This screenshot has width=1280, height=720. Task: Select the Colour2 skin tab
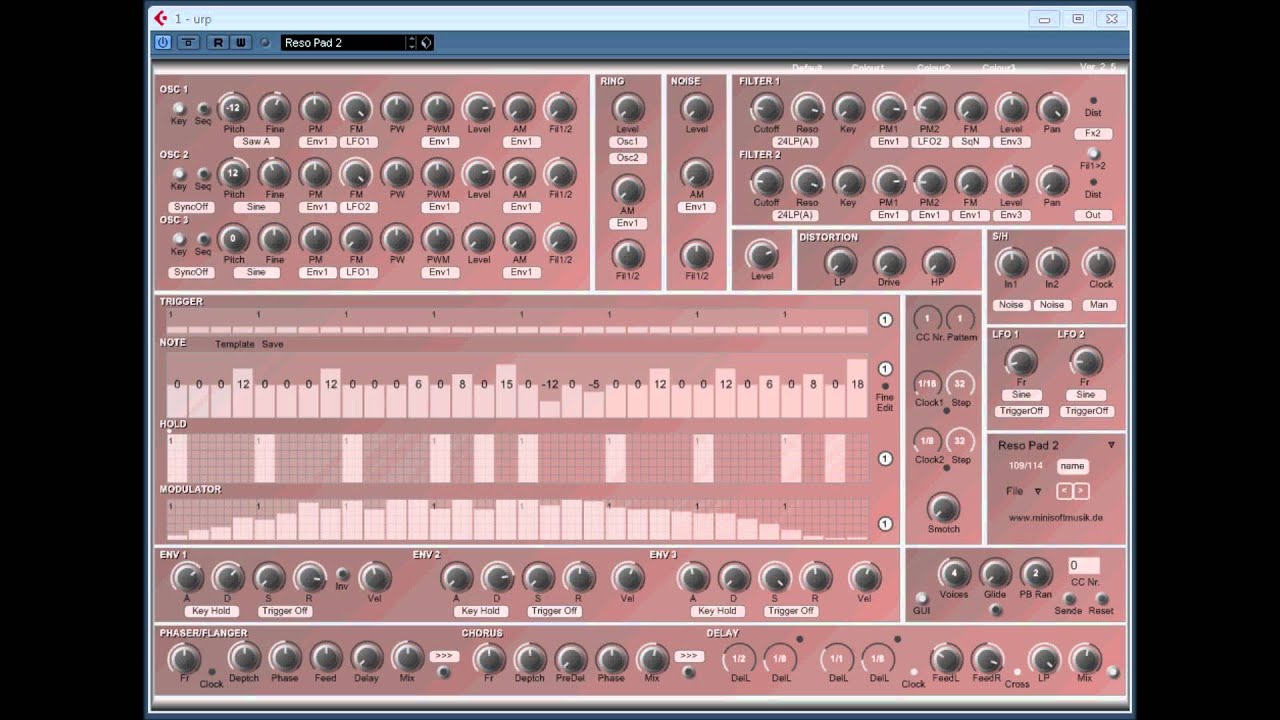tap(933, 68)
